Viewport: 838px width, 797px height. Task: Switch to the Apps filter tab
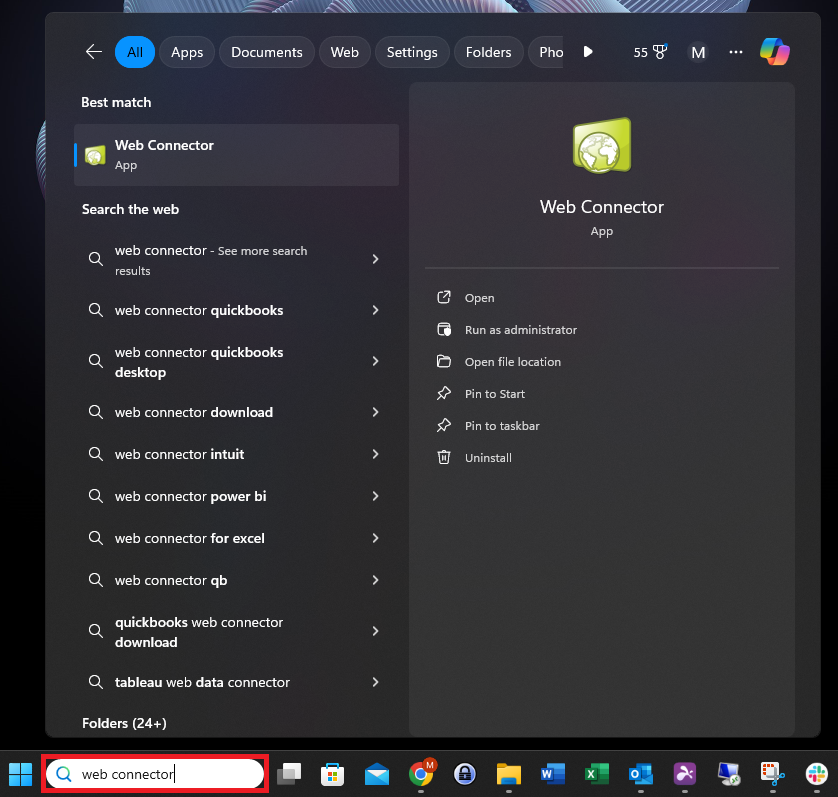(187, 52)
